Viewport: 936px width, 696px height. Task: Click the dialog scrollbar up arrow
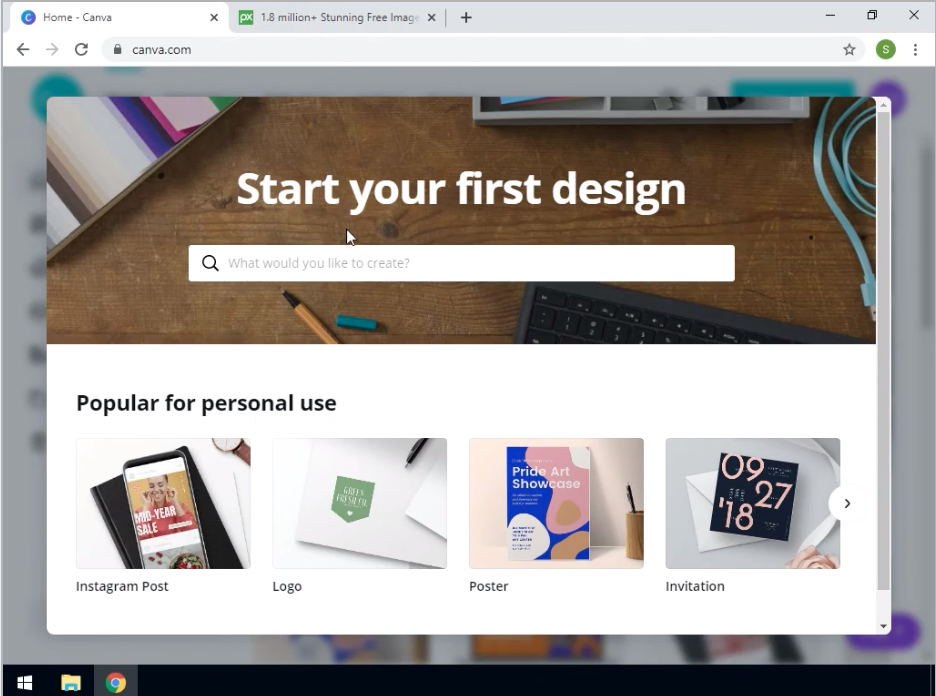click(x=883, y=105)
